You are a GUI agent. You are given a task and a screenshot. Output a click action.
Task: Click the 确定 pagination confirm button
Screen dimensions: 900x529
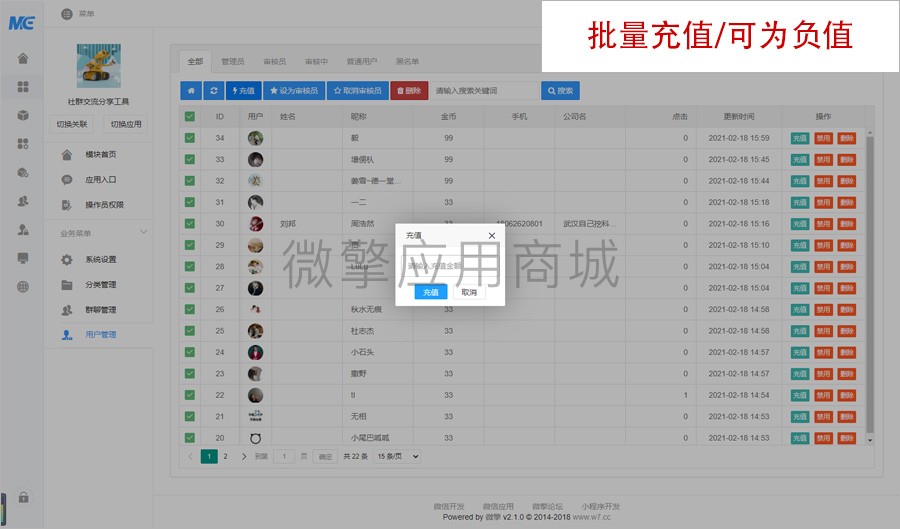(x=325, y=457)
